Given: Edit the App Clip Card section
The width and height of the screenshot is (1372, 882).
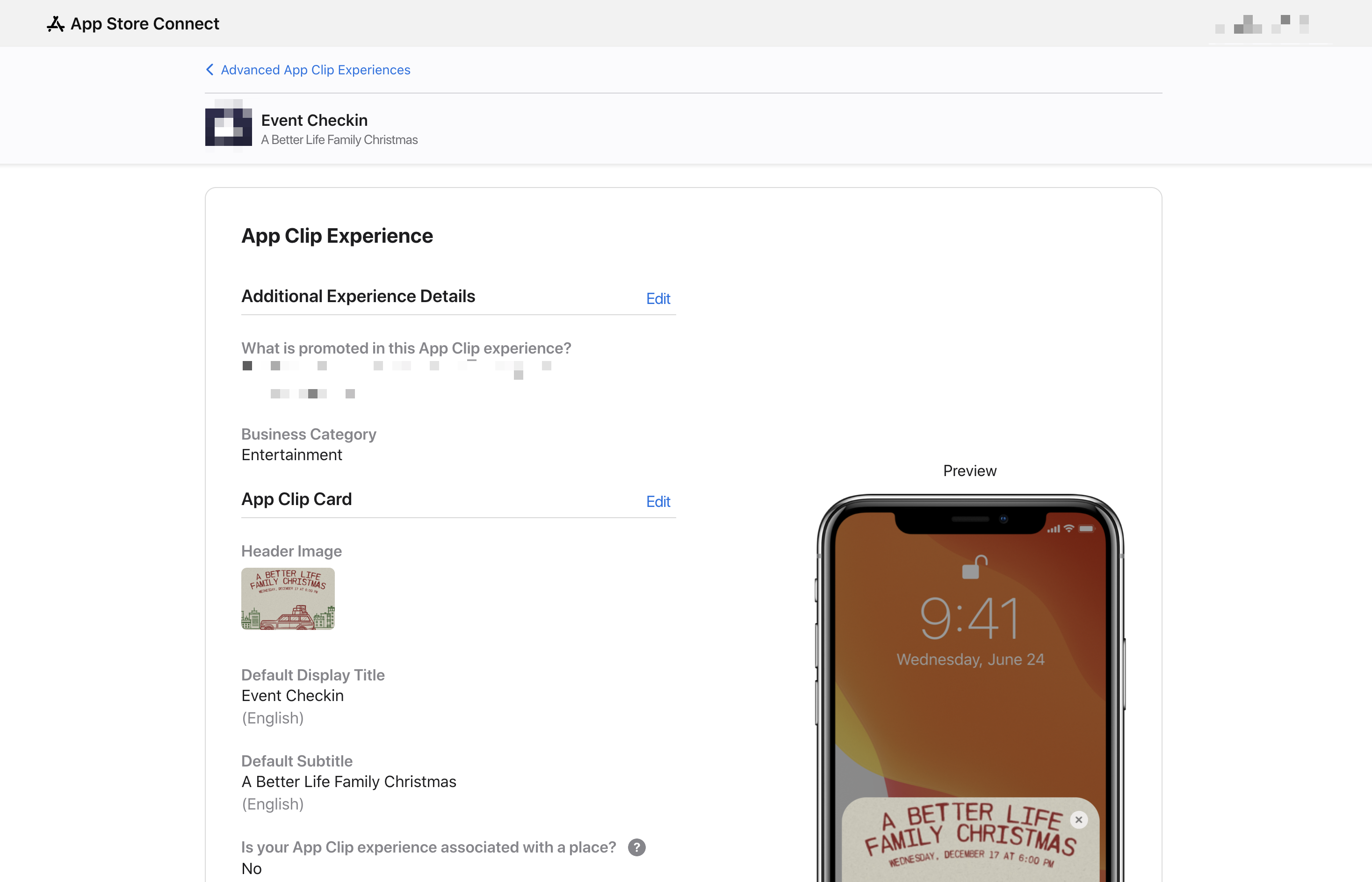Looking at the screenshot, I should click(657, 501).
